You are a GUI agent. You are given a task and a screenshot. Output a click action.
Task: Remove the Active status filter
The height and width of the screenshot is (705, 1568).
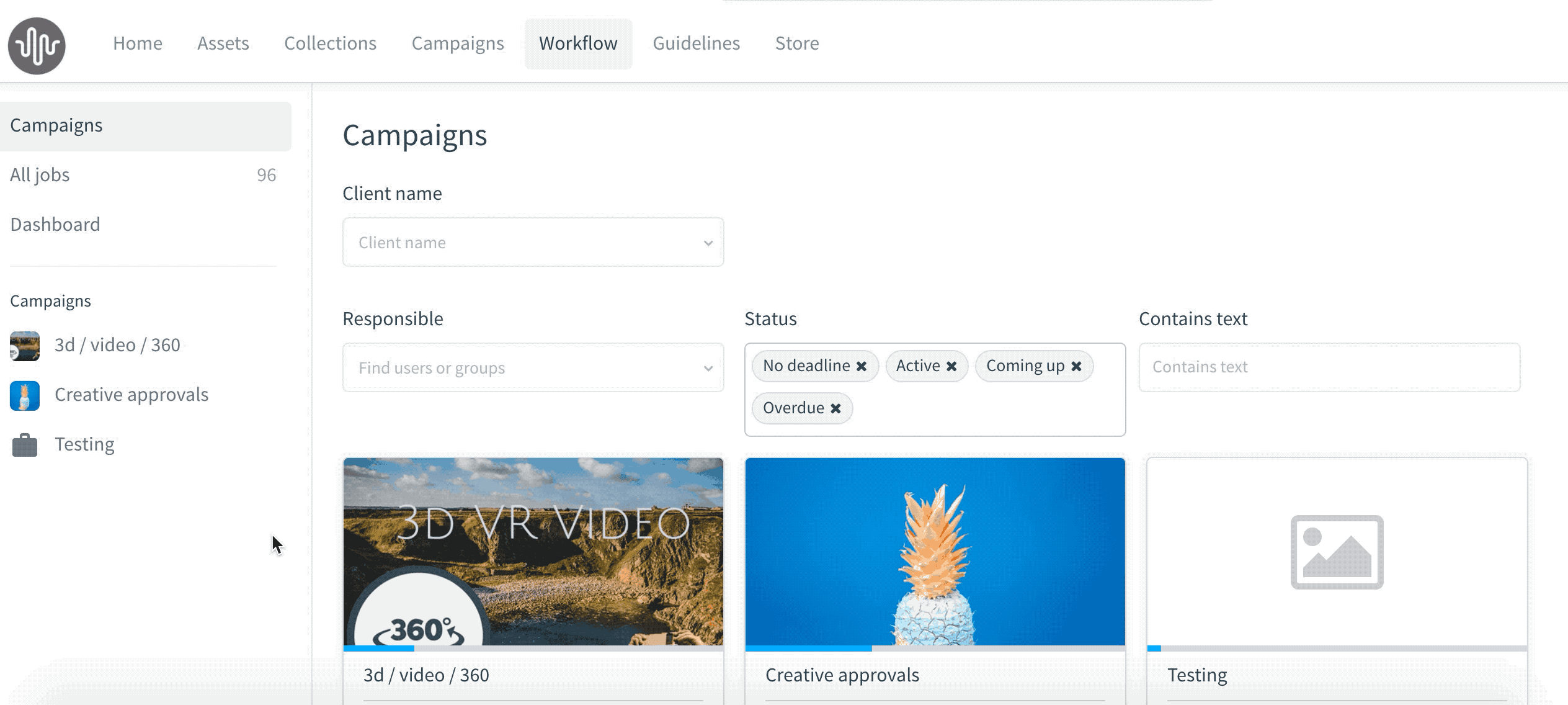(x=951, y=366)
